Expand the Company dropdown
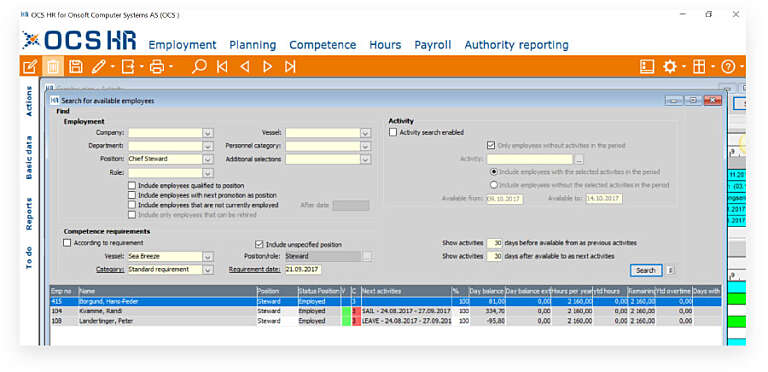The height and width of the screenshot is (372, 768). click(x=208, y=133)
